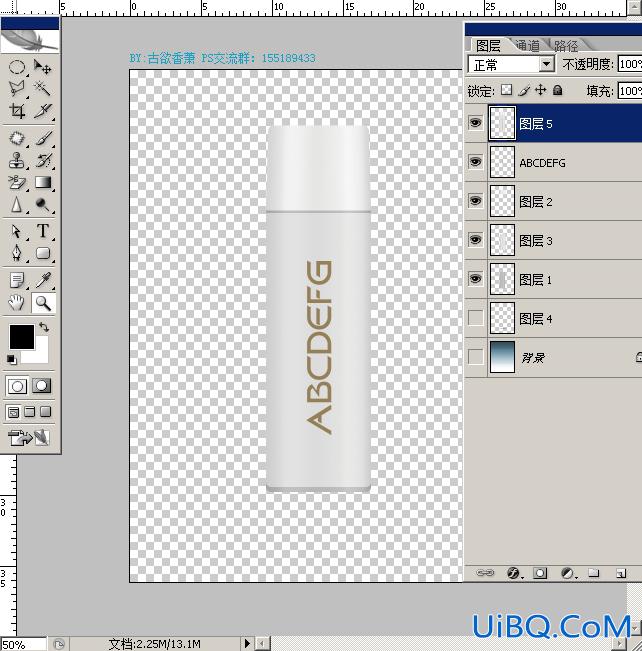Toggle visibility of 图层 2
The image size is (642, 651).
click(475, 201)
